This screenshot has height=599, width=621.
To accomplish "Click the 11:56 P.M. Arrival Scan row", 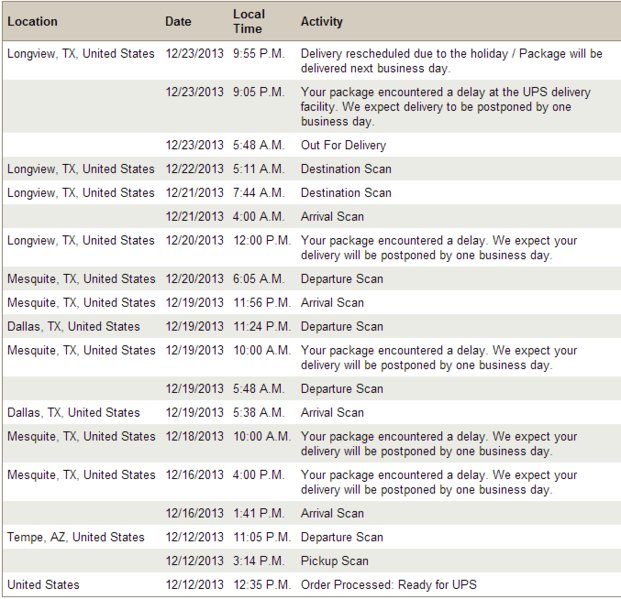I will [x=312, y=303].
